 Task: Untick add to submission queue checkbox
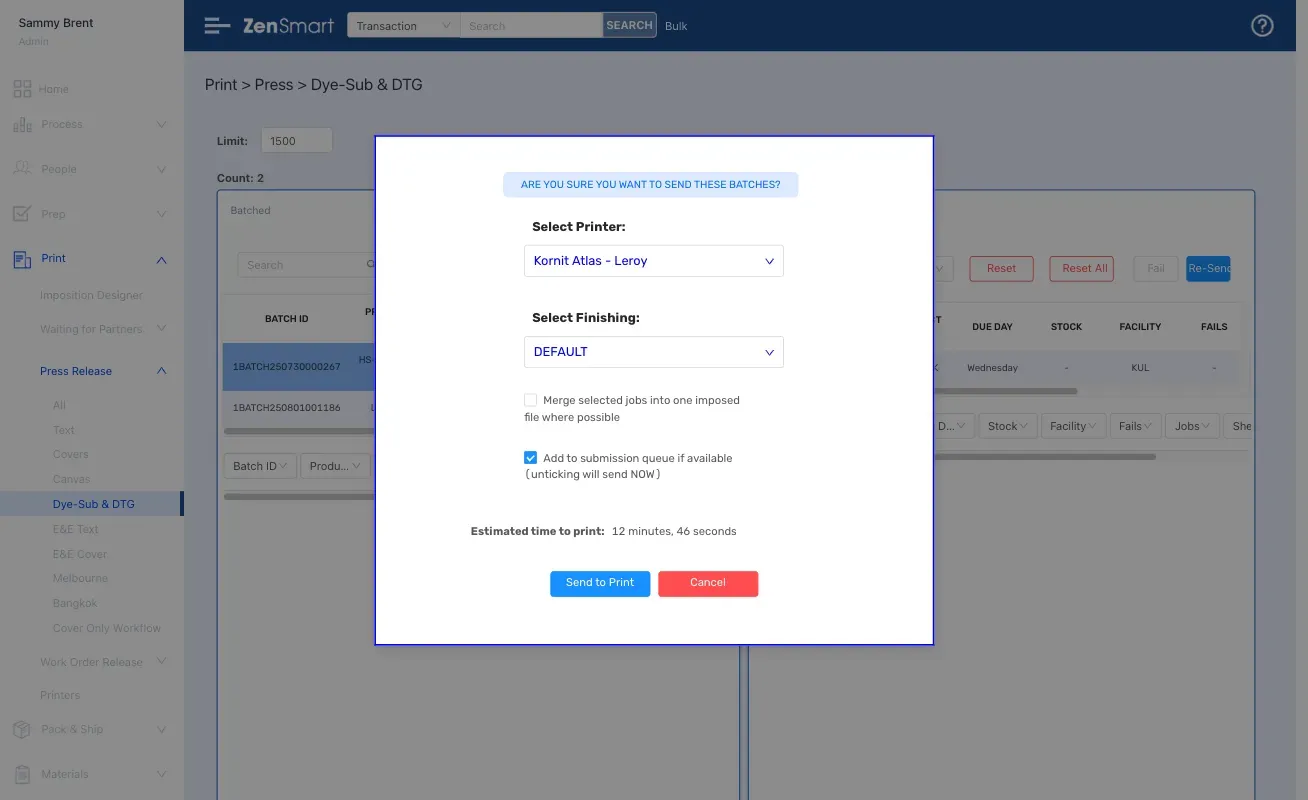(x=531, y=458)
